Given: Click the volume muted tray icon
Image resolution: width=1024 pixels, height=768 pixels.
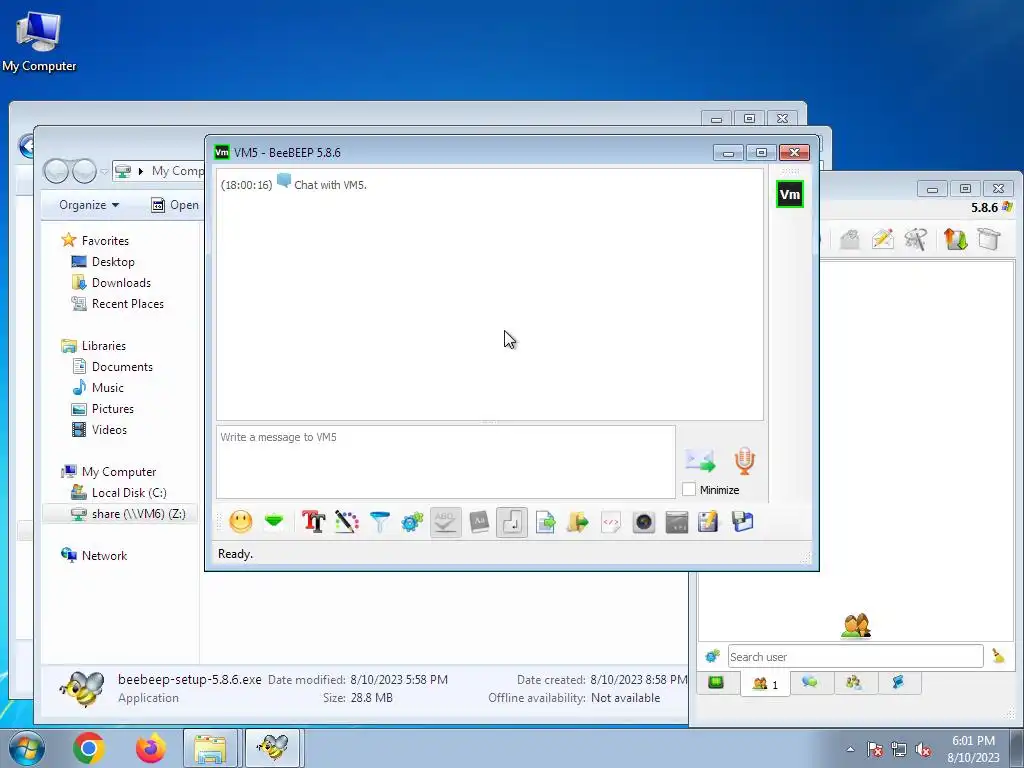Looking at the screenshot, I should coord(923,749).
